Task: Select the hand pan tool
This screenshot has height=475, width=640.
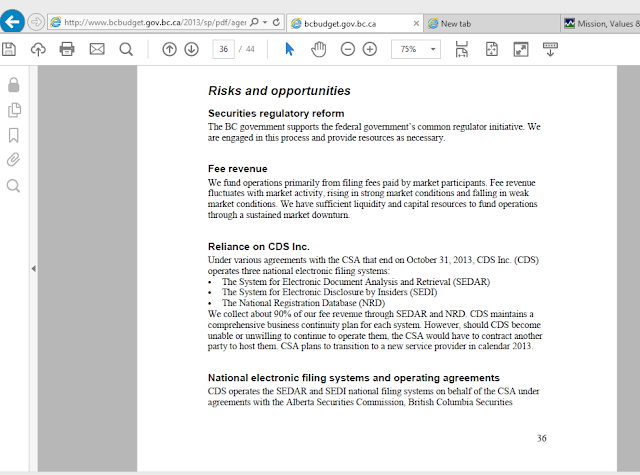Action: pos(318,49)
